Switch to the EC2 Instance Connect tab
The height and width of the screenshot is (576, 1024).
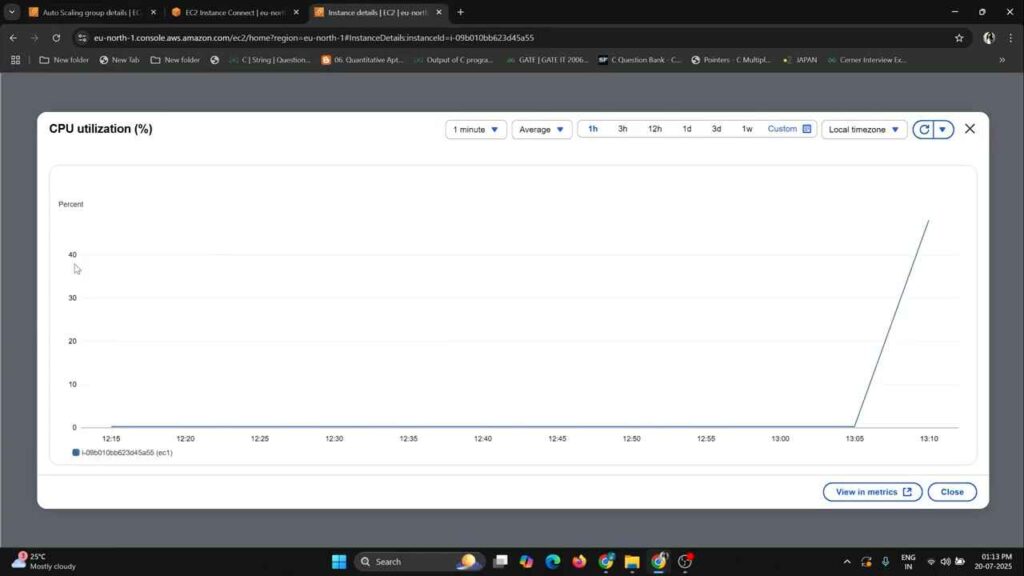click(x=234, y=12)
